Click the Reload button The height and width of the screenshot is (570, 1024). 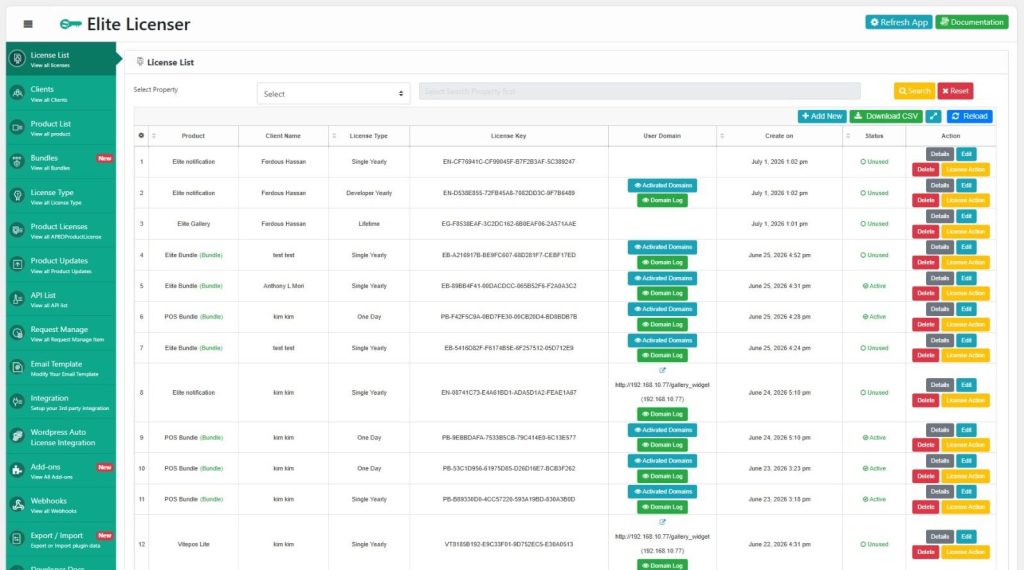click(970, 116)
